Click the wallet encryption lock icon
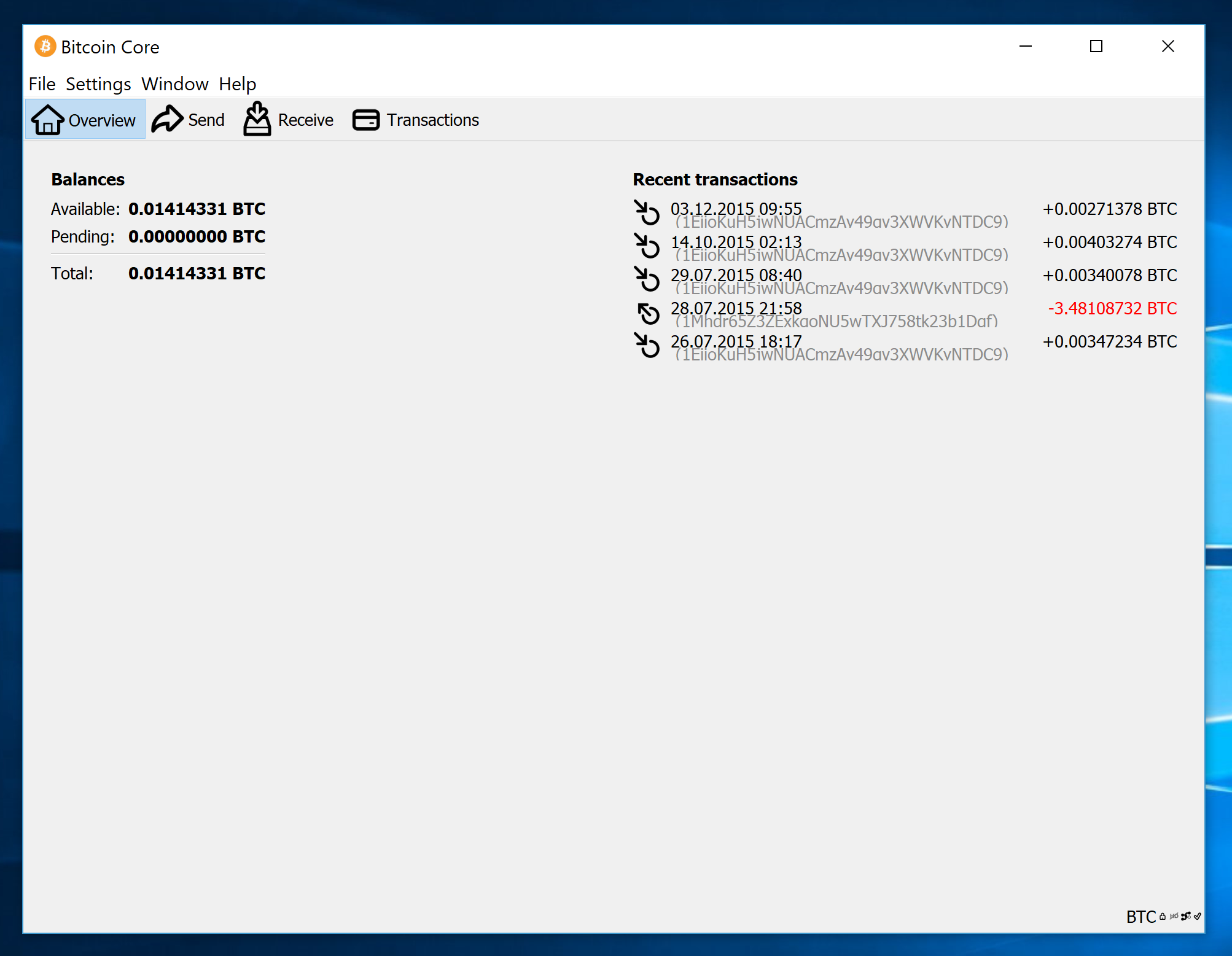1232x956 pixels. 1163,917
